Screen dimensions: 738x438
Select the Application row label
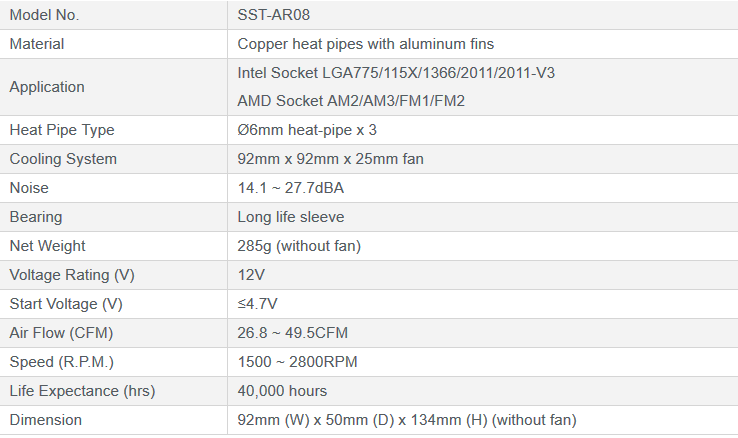(47, 87)
